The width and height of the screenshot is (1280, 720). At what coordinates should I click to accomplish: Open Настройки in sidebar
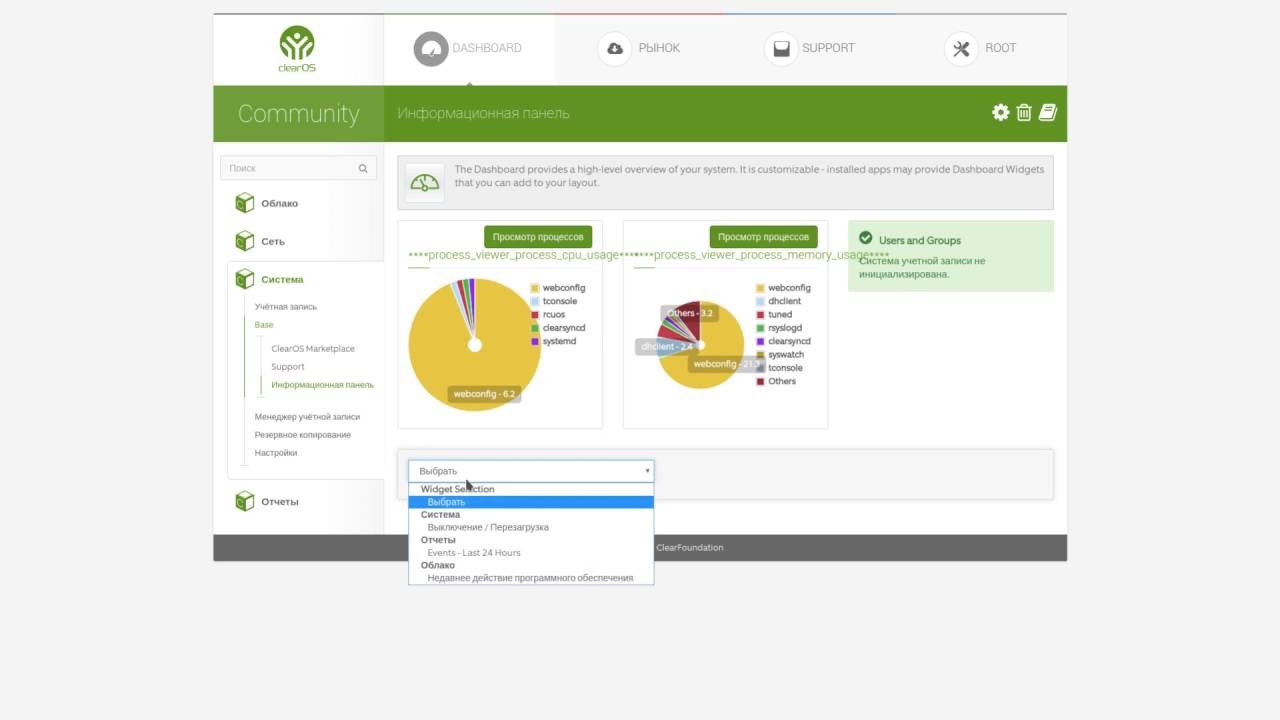pyautogui.click(x=276, y=453)
